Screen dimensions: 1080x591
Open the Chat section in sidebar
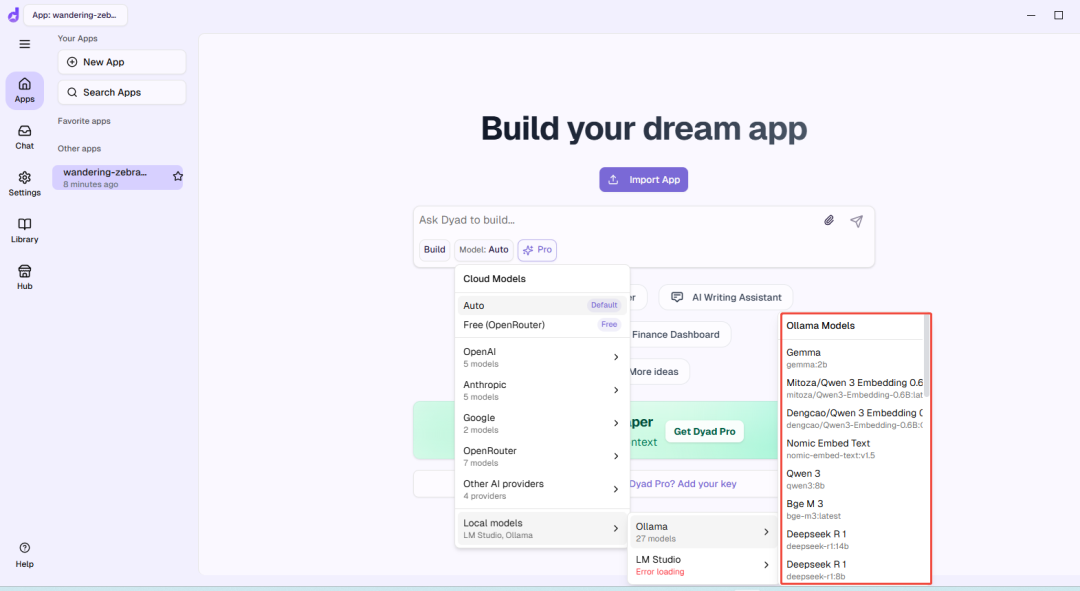25,137
